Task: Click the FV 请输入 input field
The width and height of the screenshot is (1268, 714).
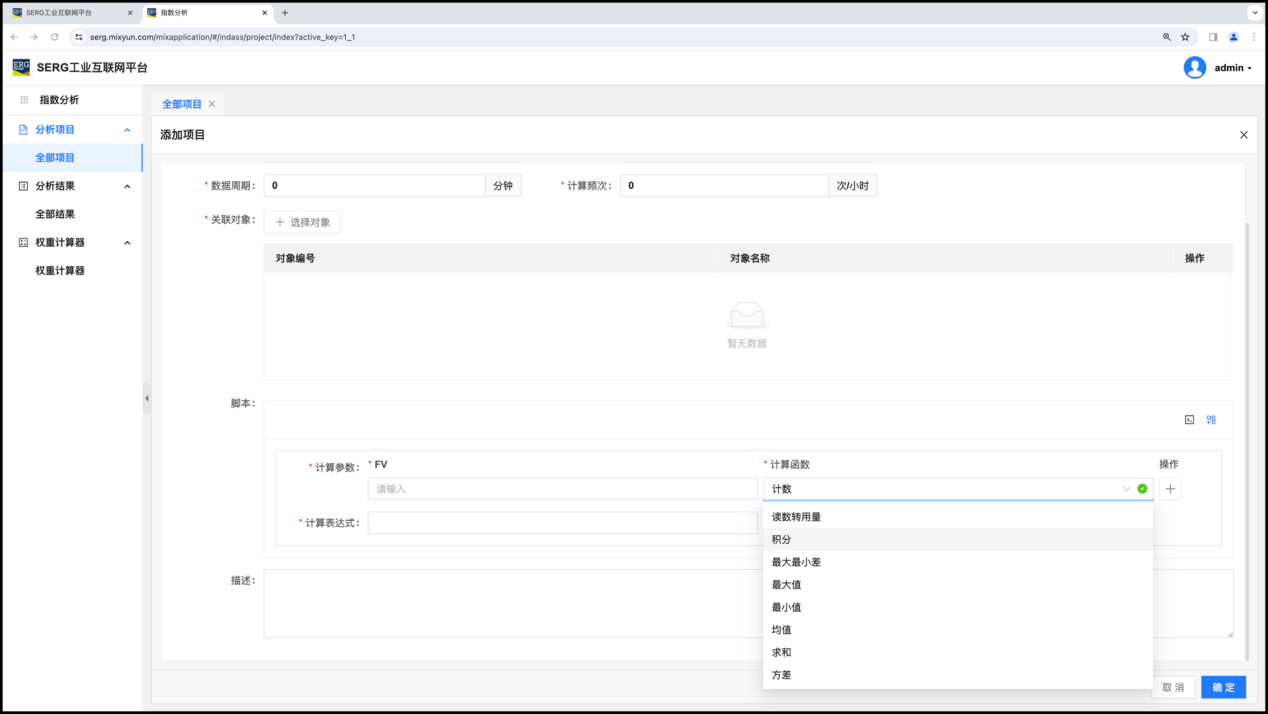Action: 562,489
